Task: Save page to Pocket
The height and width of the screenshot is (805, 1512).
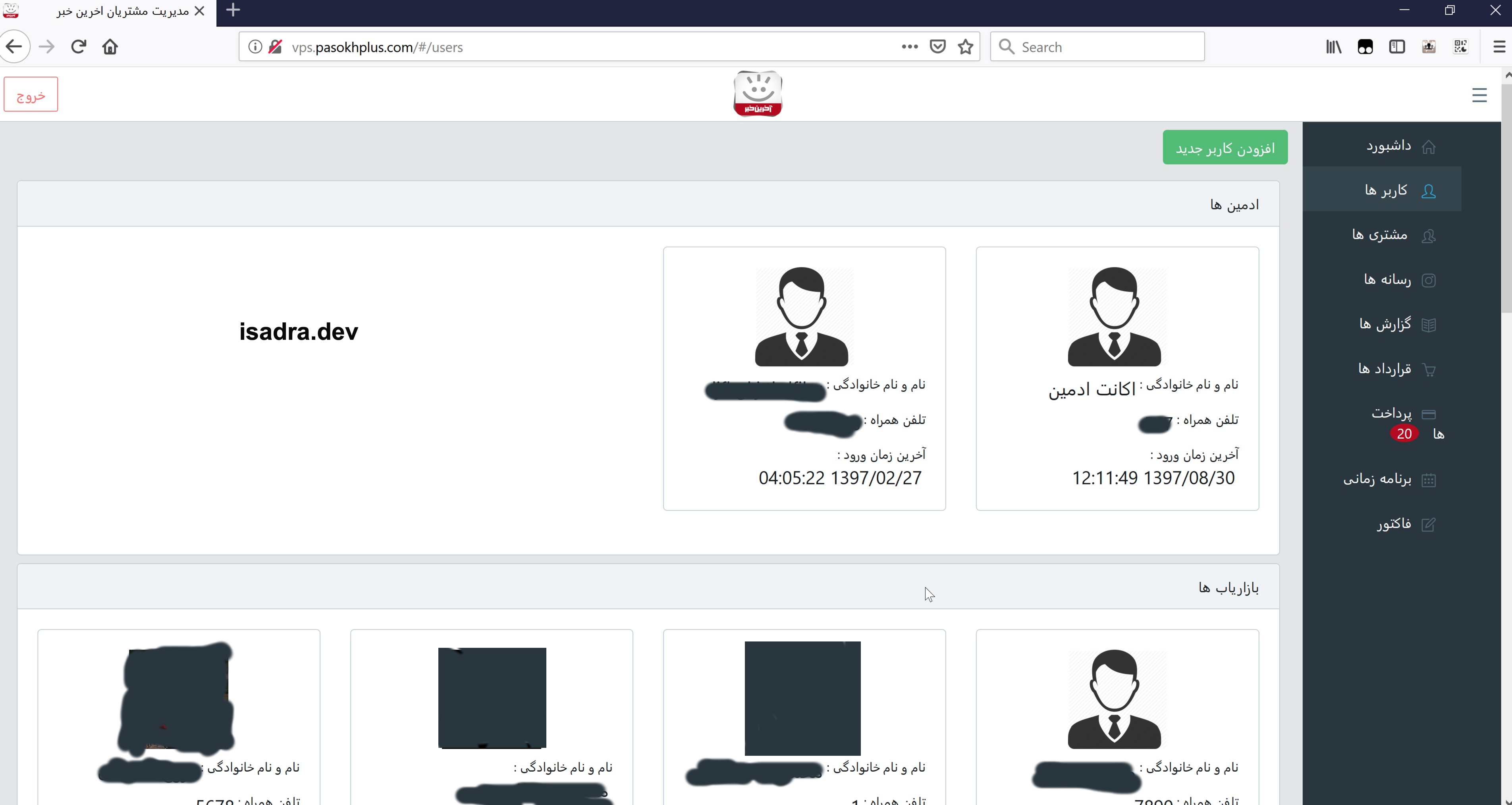Action: 937,47
